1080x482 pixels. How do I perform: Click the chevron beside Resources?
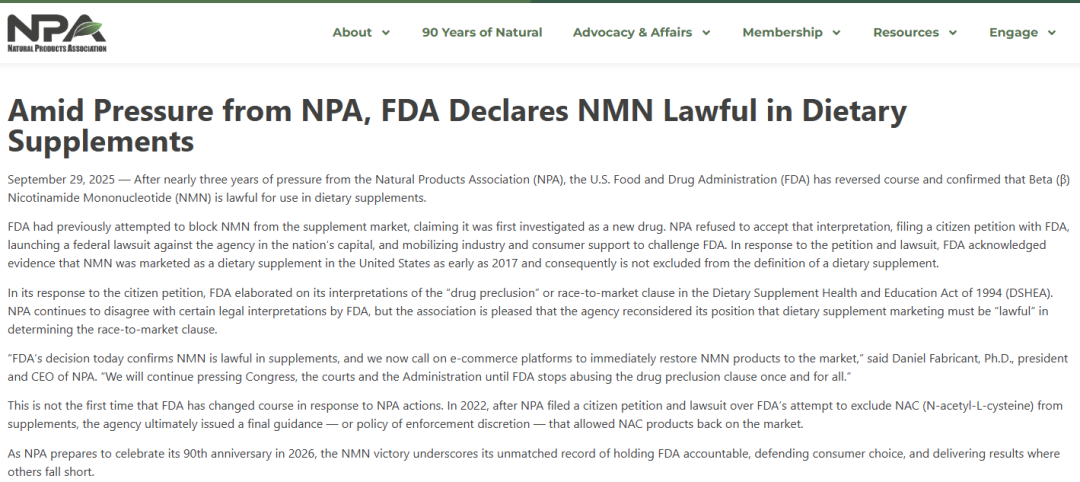[953, 33]
